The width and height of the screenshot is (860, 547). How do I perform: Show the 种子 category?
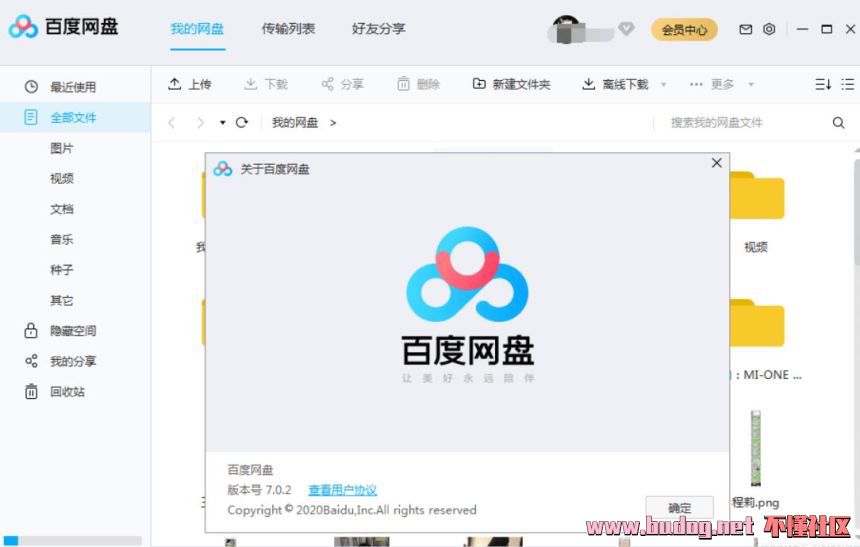[61, 269]
